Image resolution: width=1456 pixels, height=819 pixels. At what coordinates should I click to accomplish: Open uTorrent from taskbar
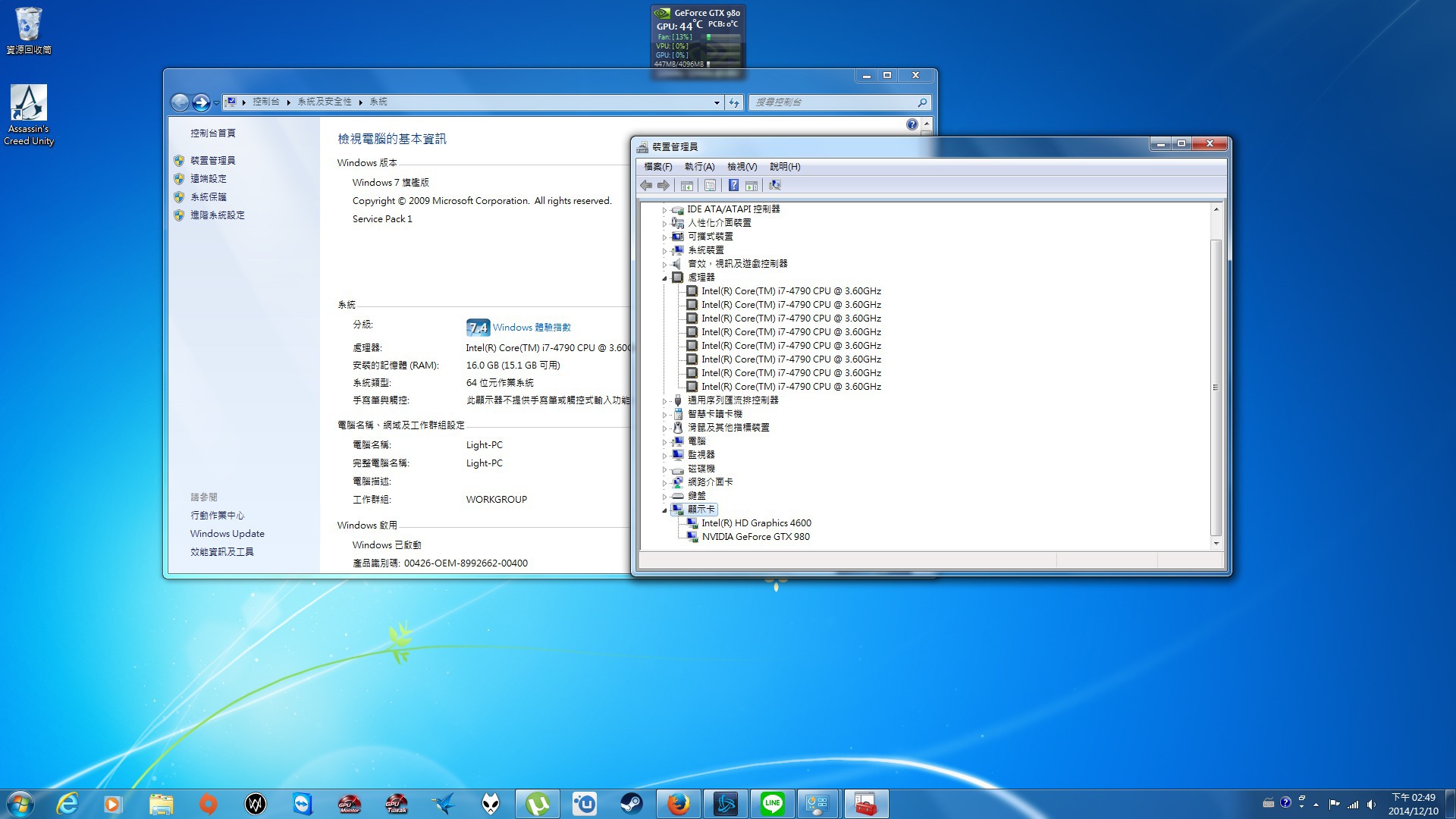[538, 804]
